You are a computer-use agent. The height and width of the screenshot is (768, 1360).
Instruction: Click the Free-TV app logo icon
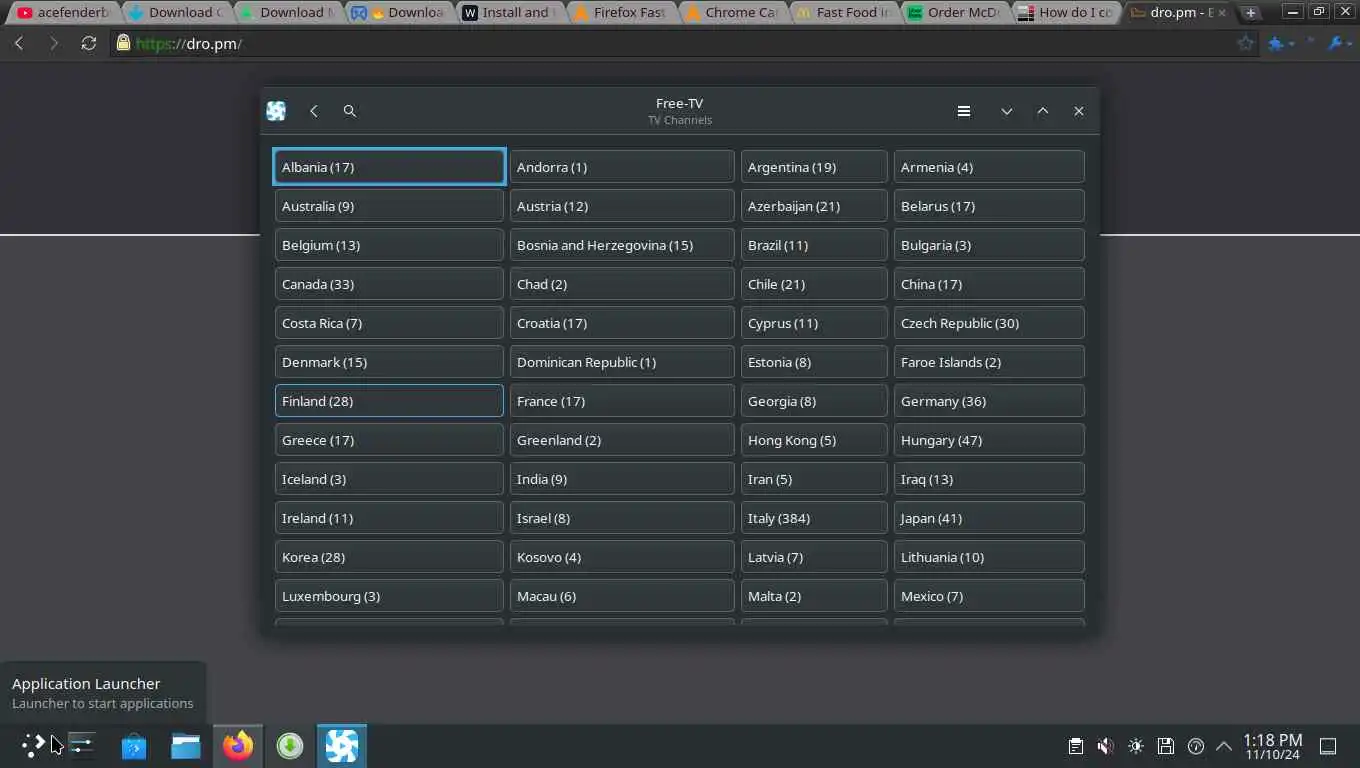pos(277,111)
